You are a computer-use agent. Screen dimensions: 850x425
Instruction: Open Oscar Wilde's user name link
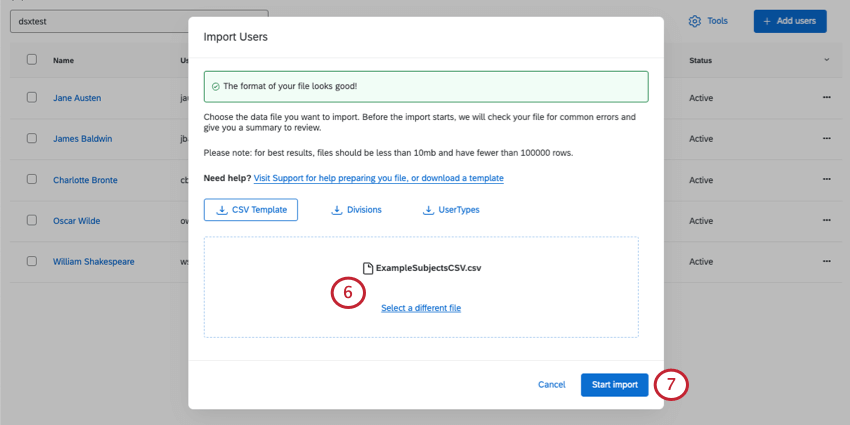[x=77, y=221]
